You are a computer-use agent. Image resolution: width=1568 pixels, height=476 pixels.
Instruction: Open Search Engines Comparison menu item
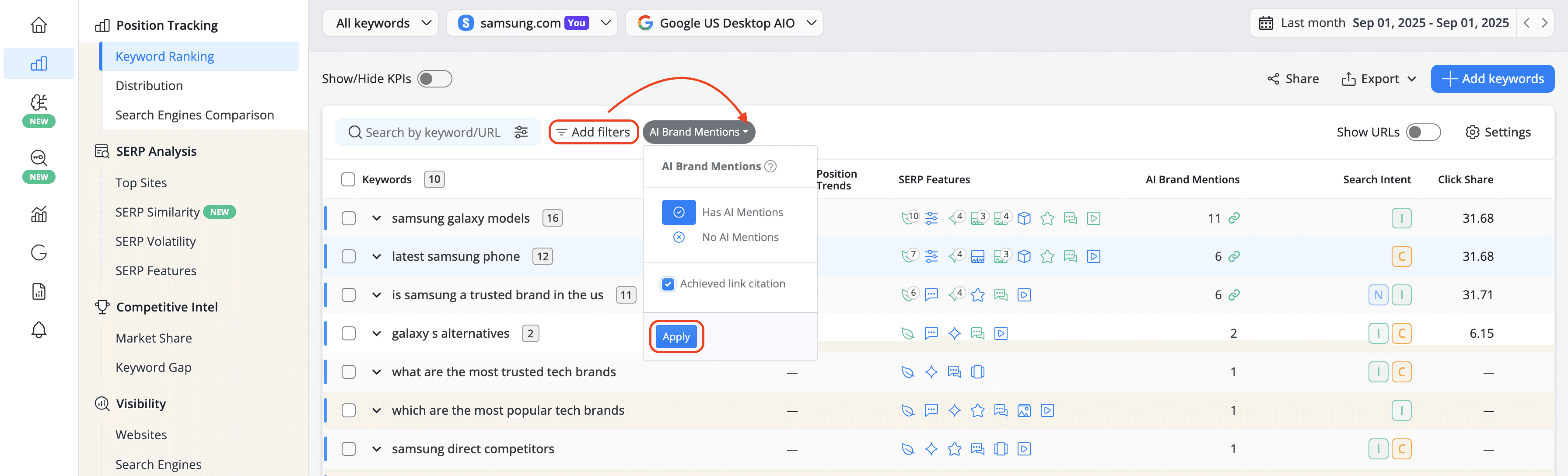(195, 115)
